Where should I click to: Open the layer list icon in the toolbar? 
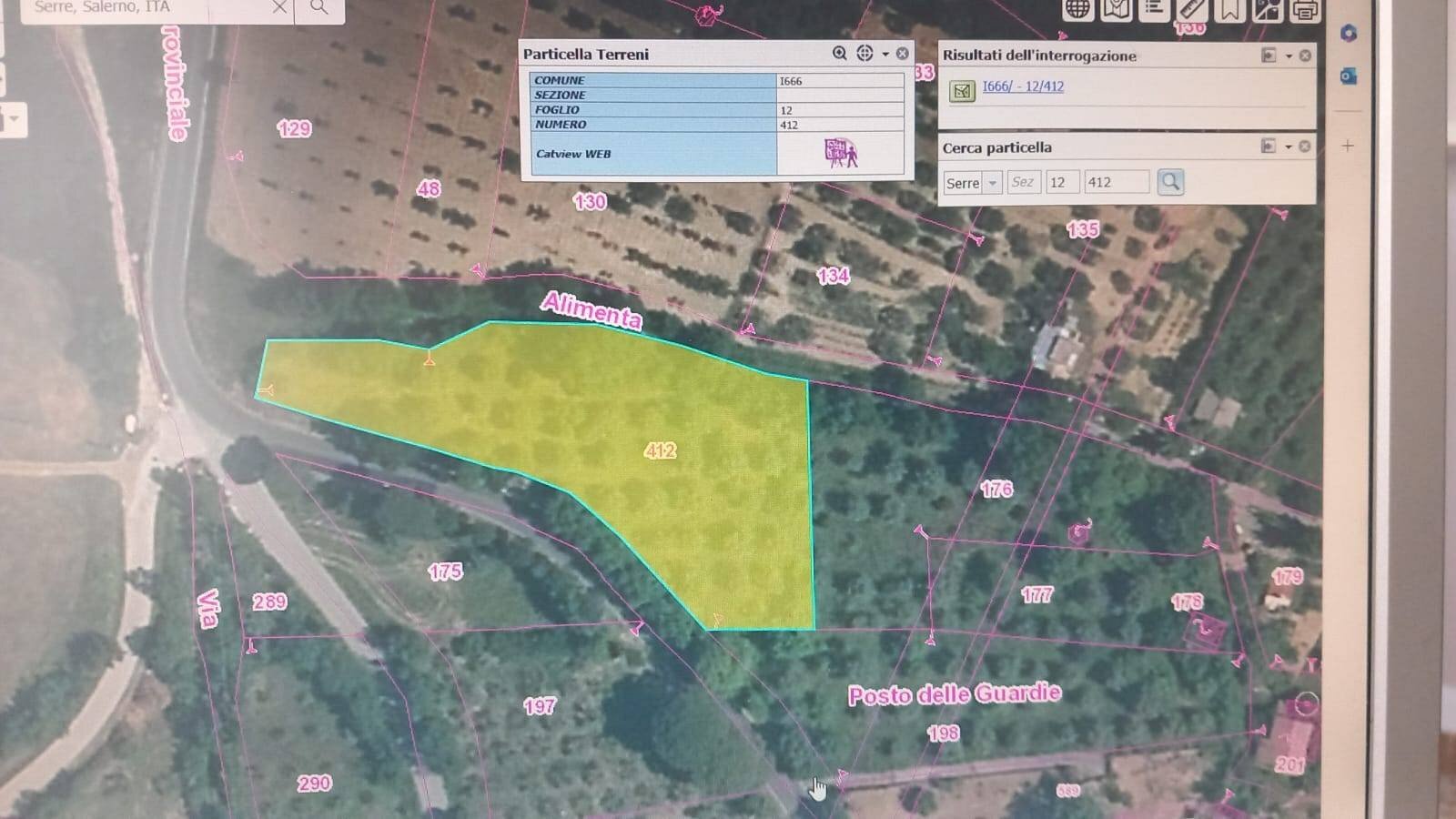pos(1154,9)
